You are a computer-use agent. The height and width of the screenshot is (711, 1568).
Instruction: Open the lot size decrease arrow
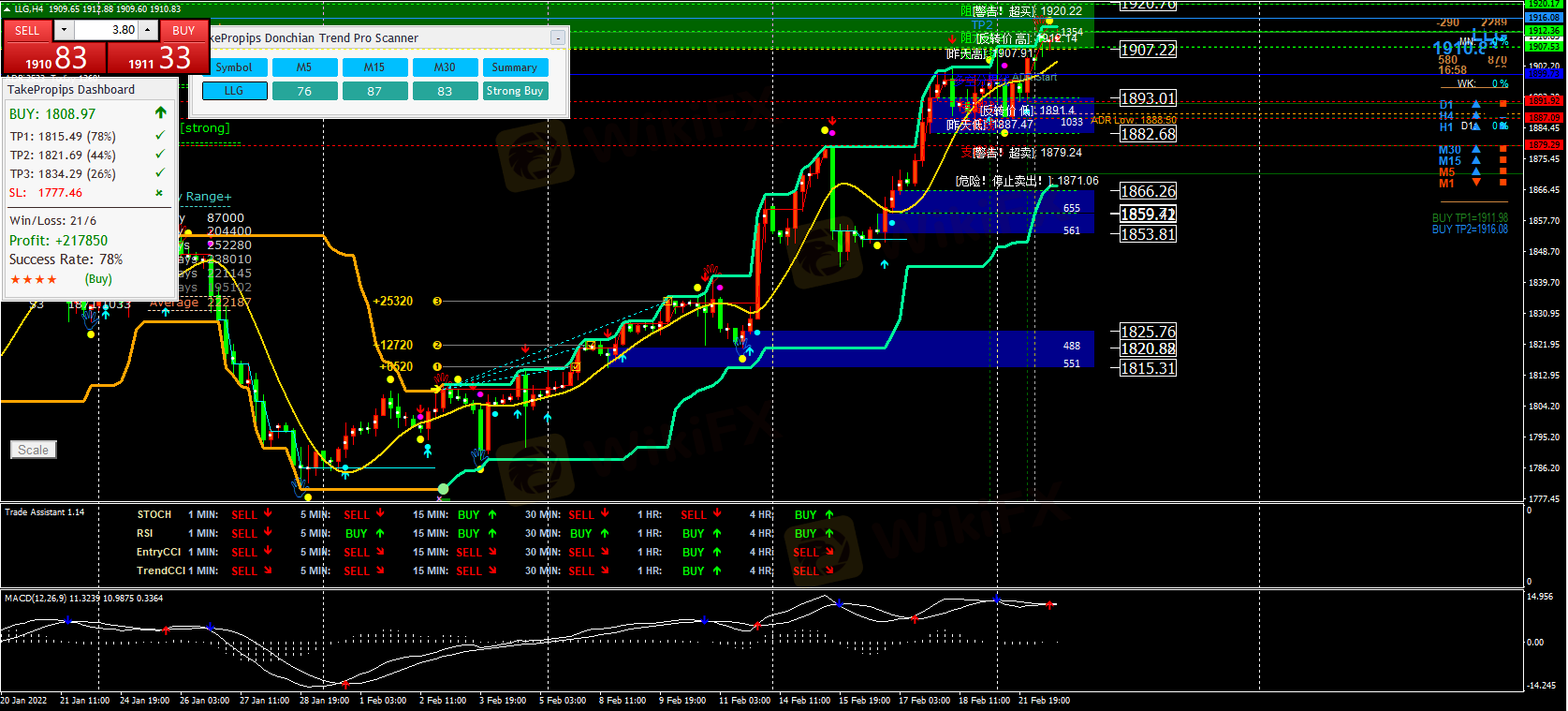tap(64, 30)
